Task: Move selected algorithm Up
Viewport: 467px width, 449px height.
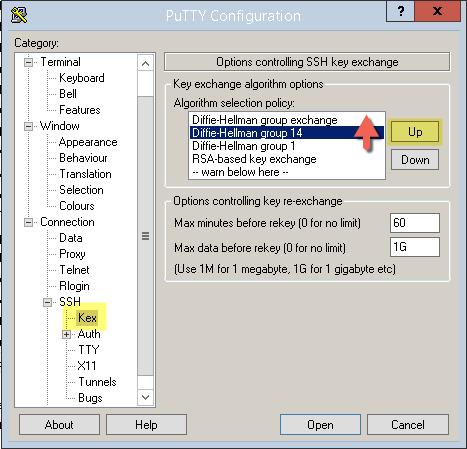Action: tap(415, 132)
